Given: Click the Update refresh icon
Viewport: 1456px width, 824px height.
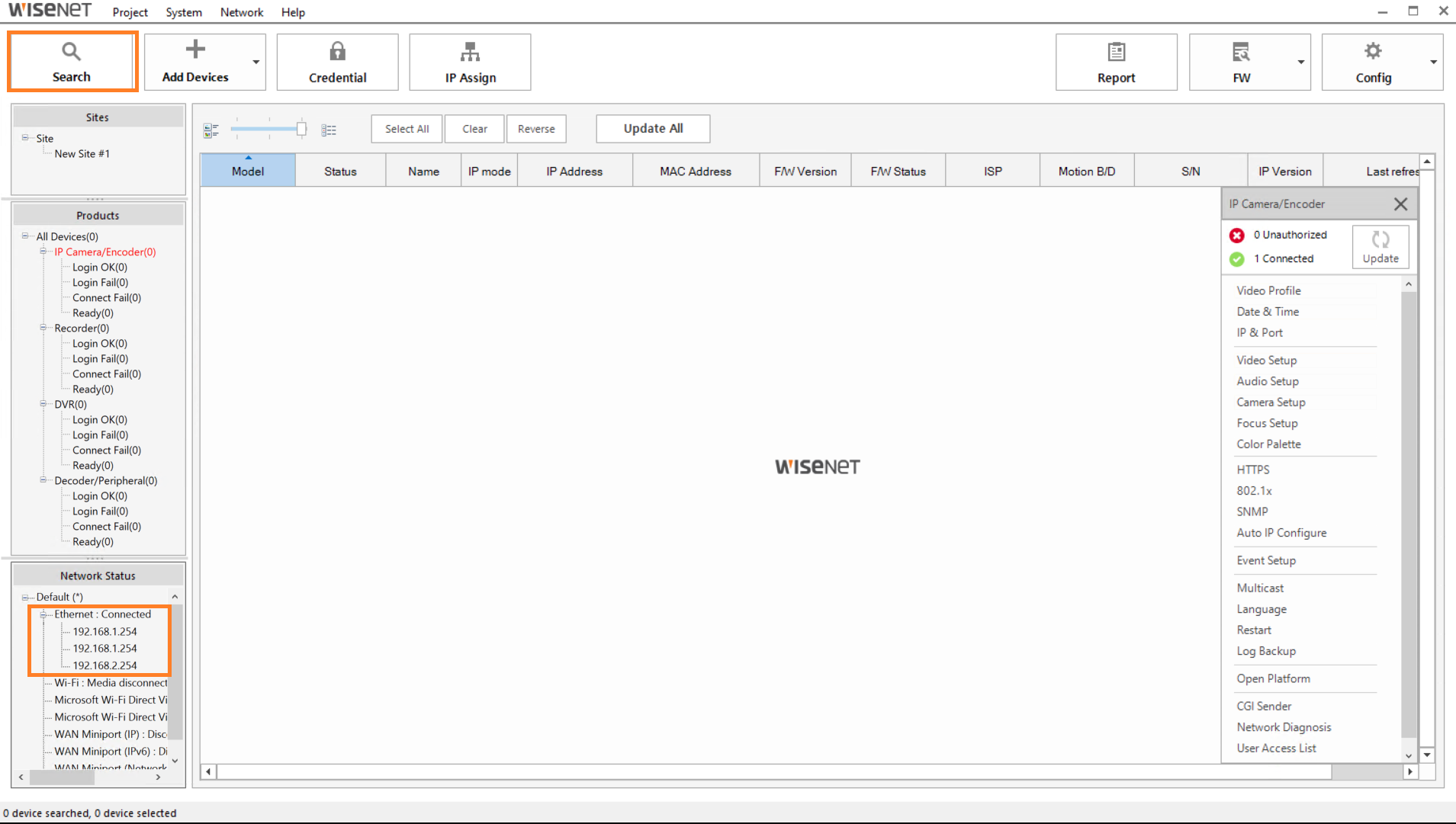Looking at the screenshot, I should [x=1380, y=246].
